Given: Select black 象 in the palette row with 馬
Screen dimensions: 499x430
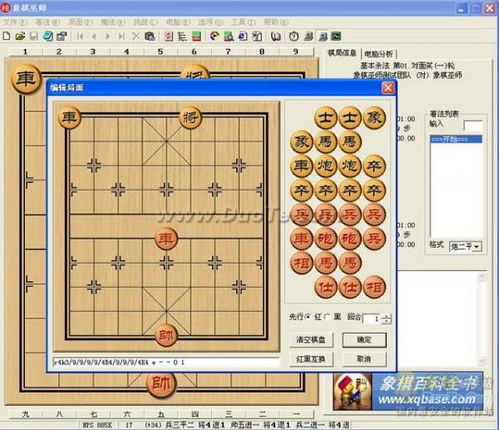Looking at the screenshot, I should [x=301, y=142].
